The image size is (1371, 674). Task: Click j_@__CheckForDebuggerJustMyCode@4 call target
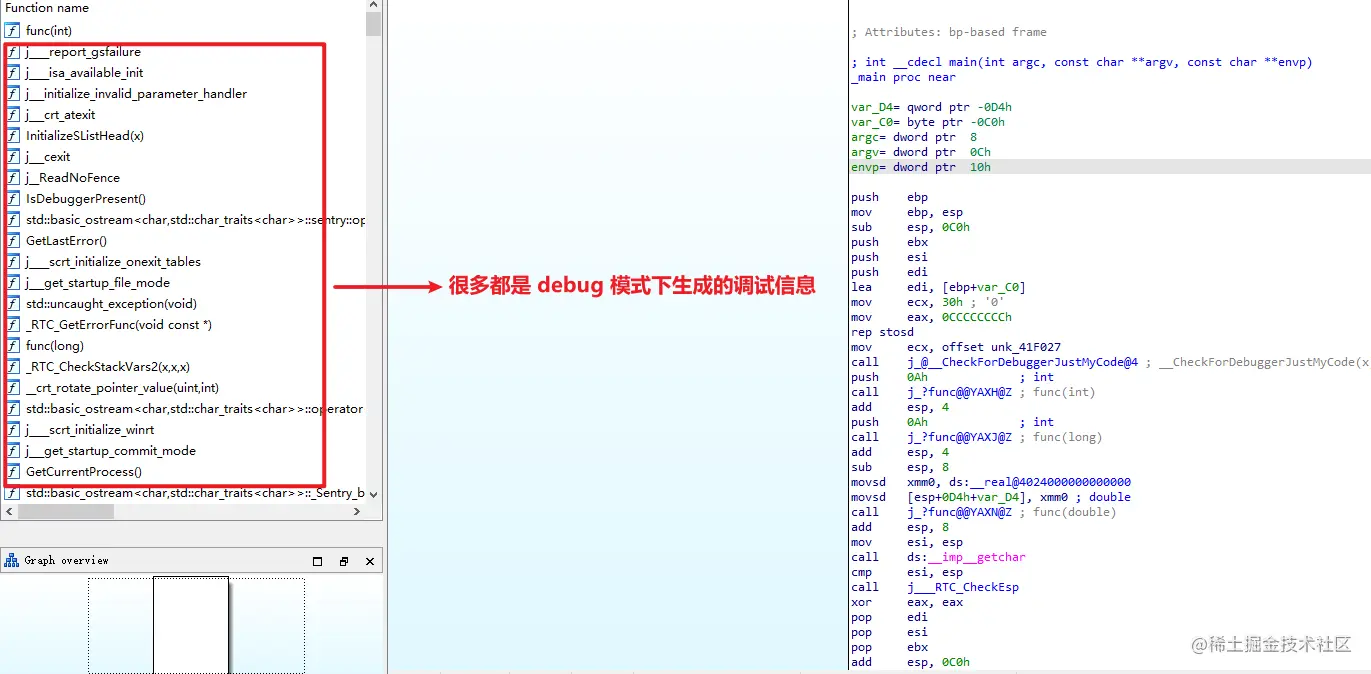point(1022,362)
